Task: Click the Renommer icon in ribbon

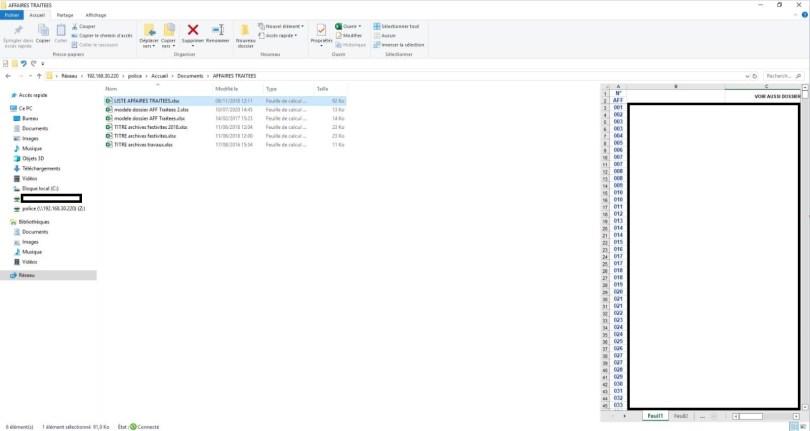Action: tap(217, 31)
